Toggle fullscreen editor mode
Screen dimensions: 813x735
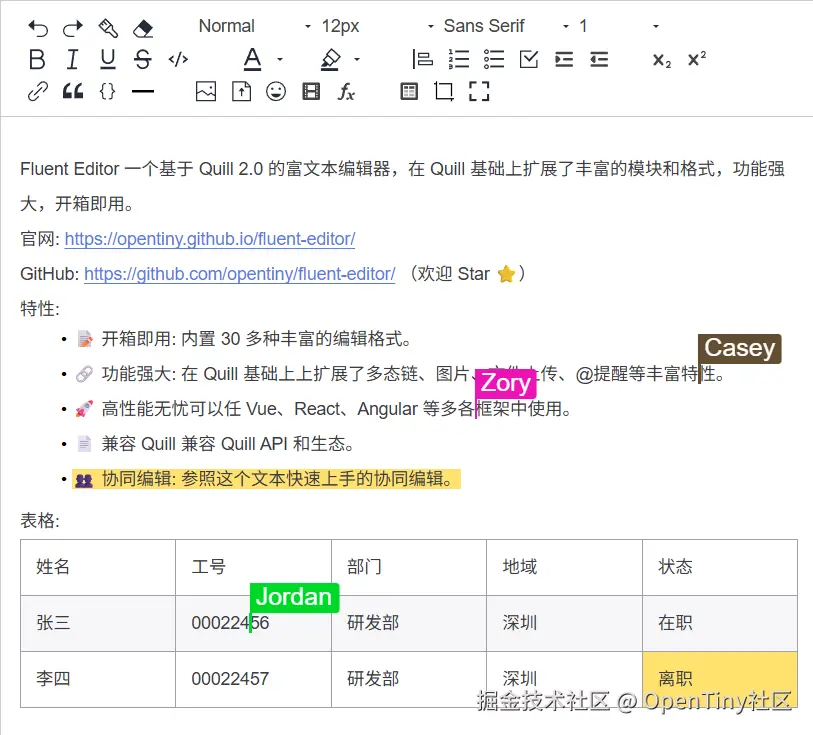pyautogui.click(x=479, y=92)
